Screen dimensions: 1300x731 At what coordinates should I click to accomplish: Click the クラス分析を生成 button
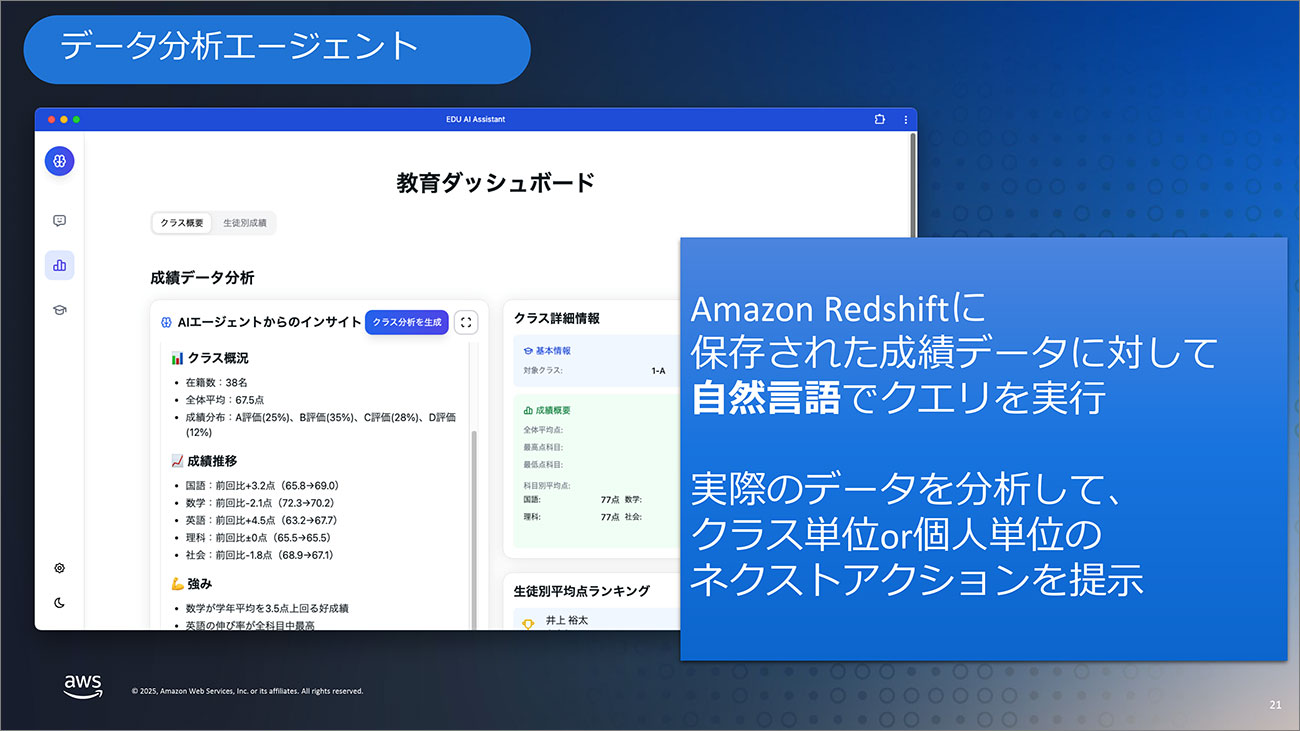click(406, 322)
